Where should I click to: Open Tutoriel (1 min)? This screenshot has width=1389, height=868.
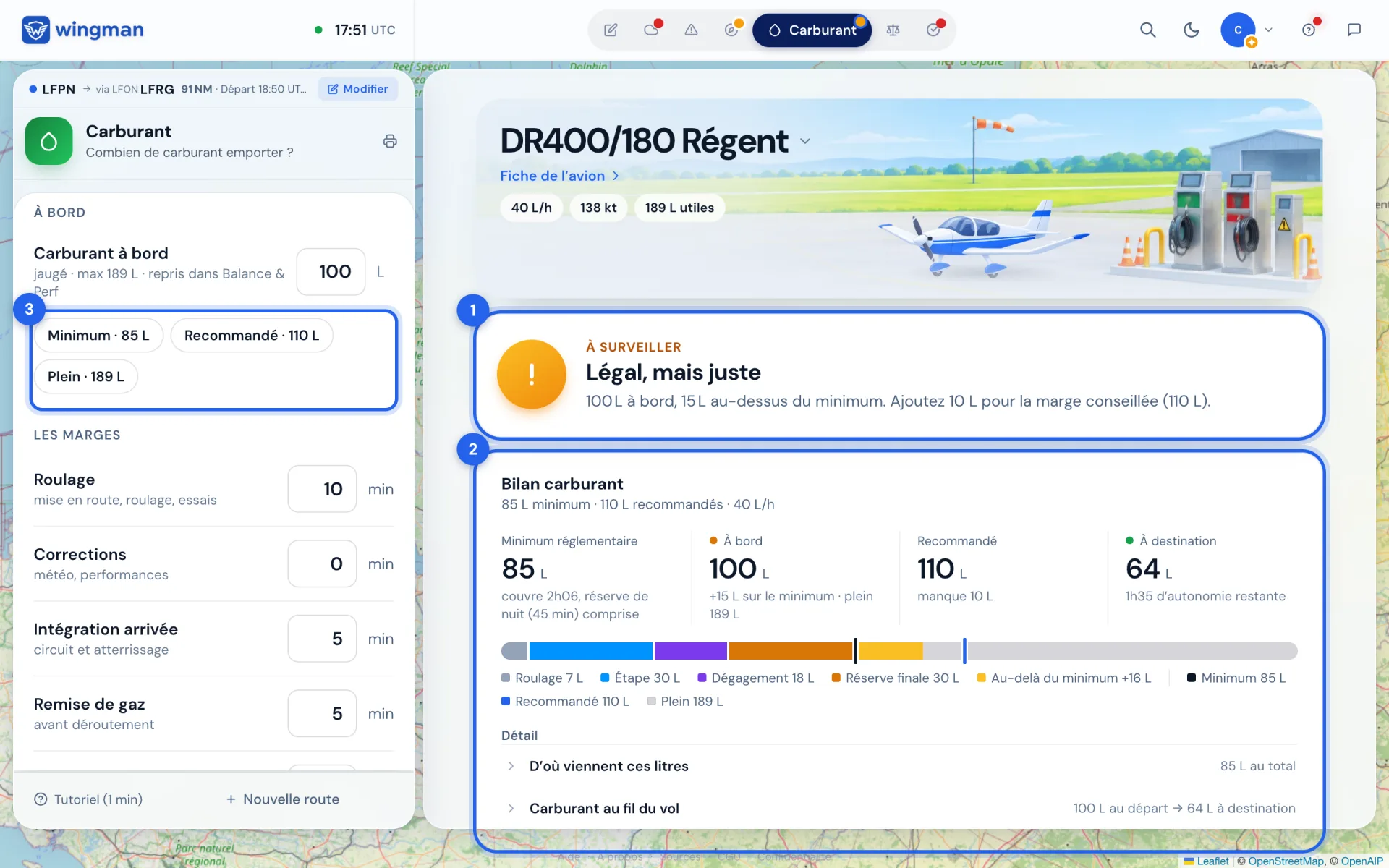(x=88, y=799)
